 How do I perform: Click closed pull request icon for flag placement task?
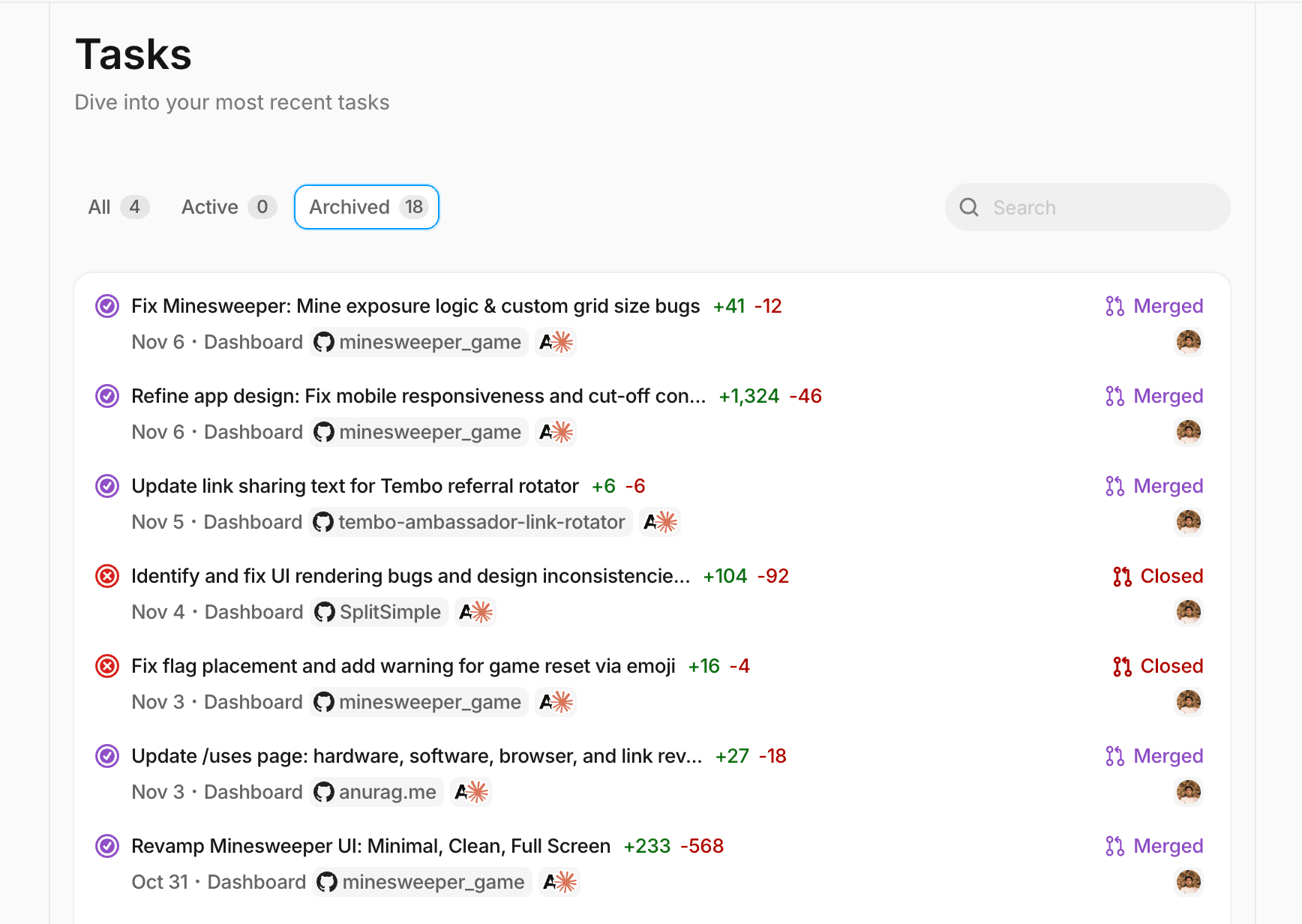point(1122,666)
